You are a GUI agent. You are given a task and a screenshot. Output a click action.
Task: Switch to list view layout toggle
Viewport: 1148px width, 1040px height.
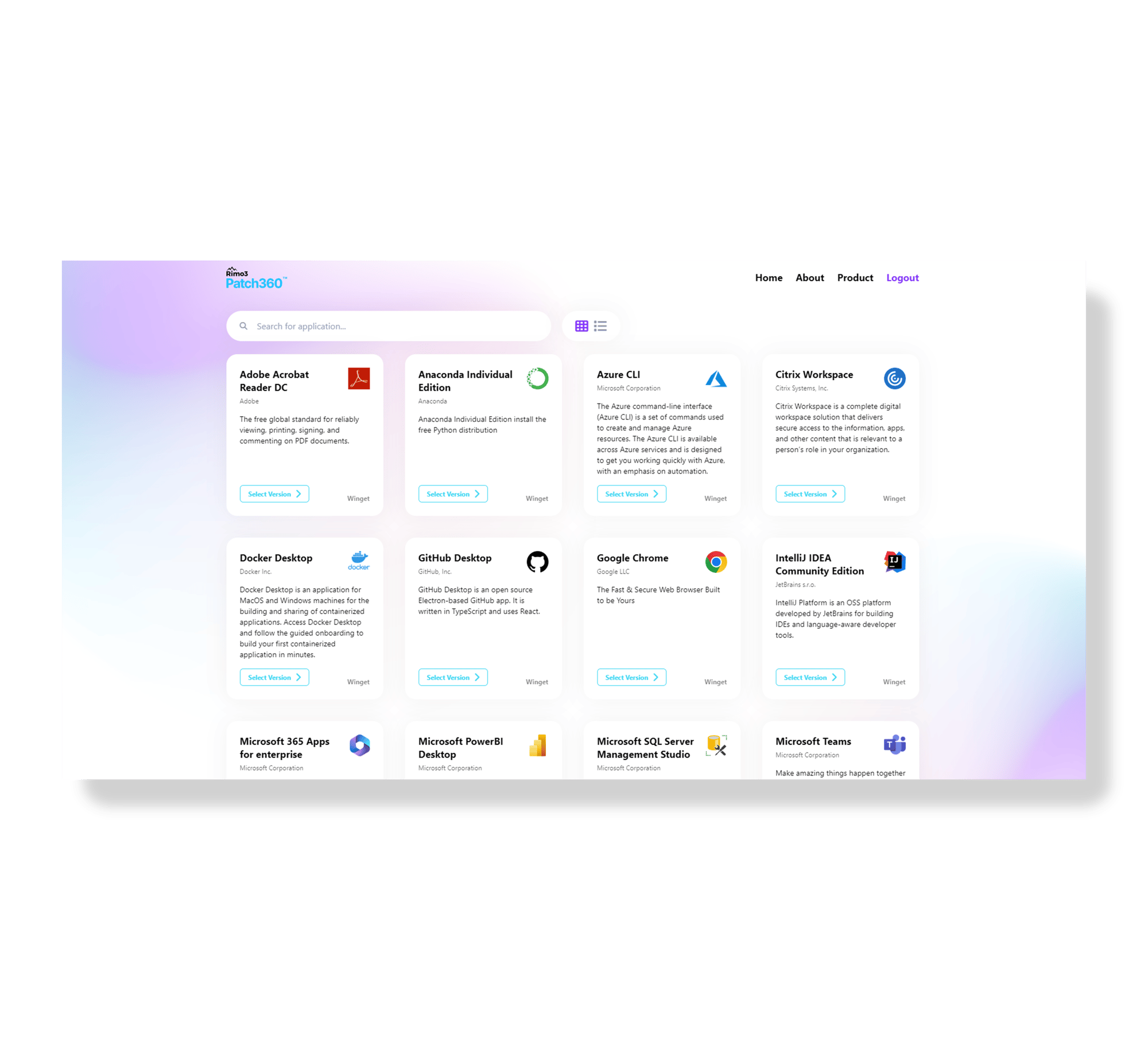tap(600, 326)
